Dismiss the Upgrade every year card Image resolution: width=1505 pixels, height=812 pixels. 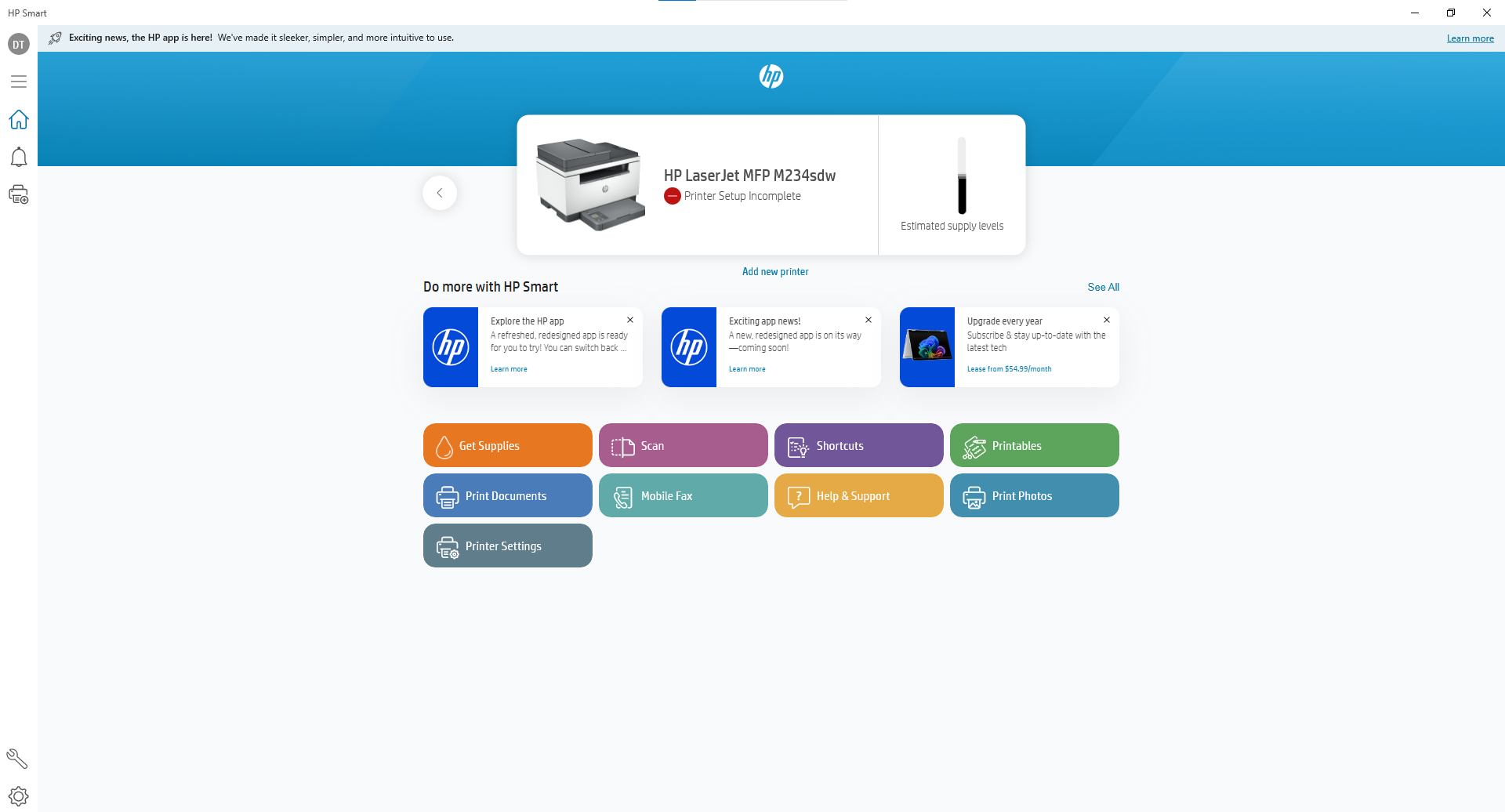1107,320
